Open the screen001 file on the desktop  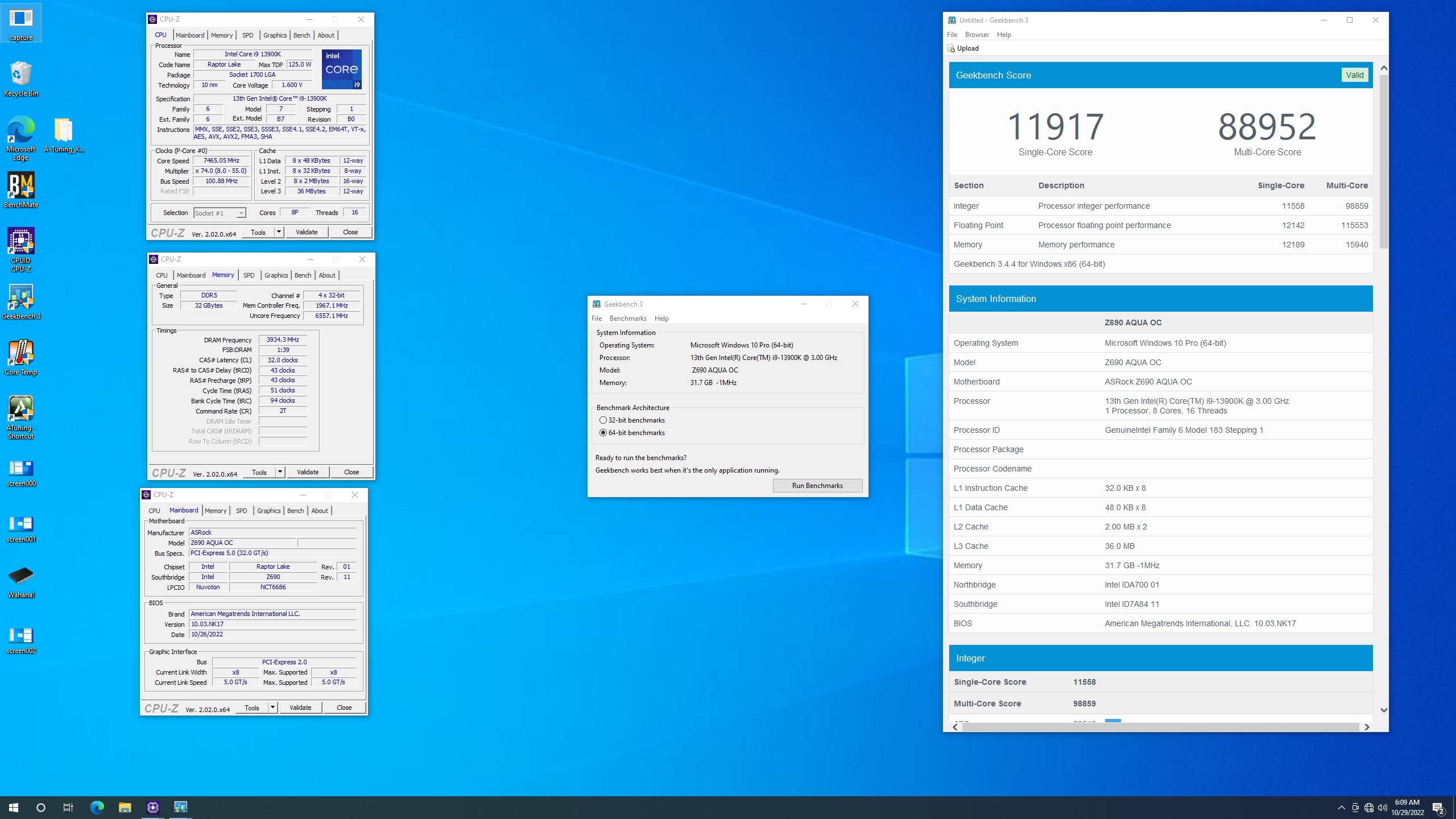tap(21, 529)
